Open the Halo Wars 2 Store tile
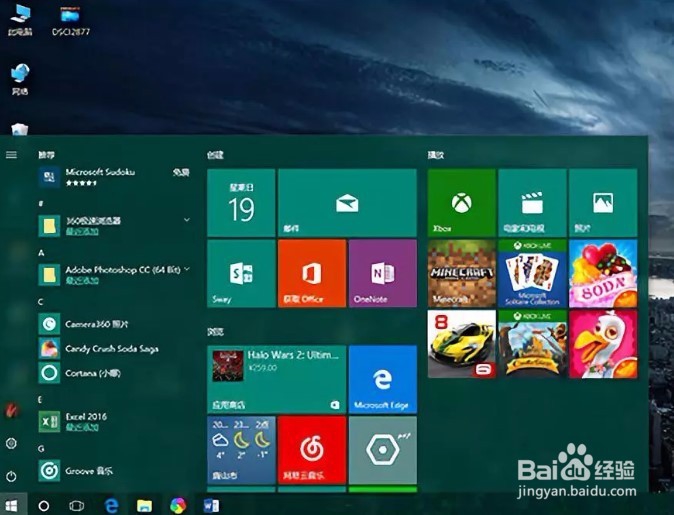 (277, 379)
